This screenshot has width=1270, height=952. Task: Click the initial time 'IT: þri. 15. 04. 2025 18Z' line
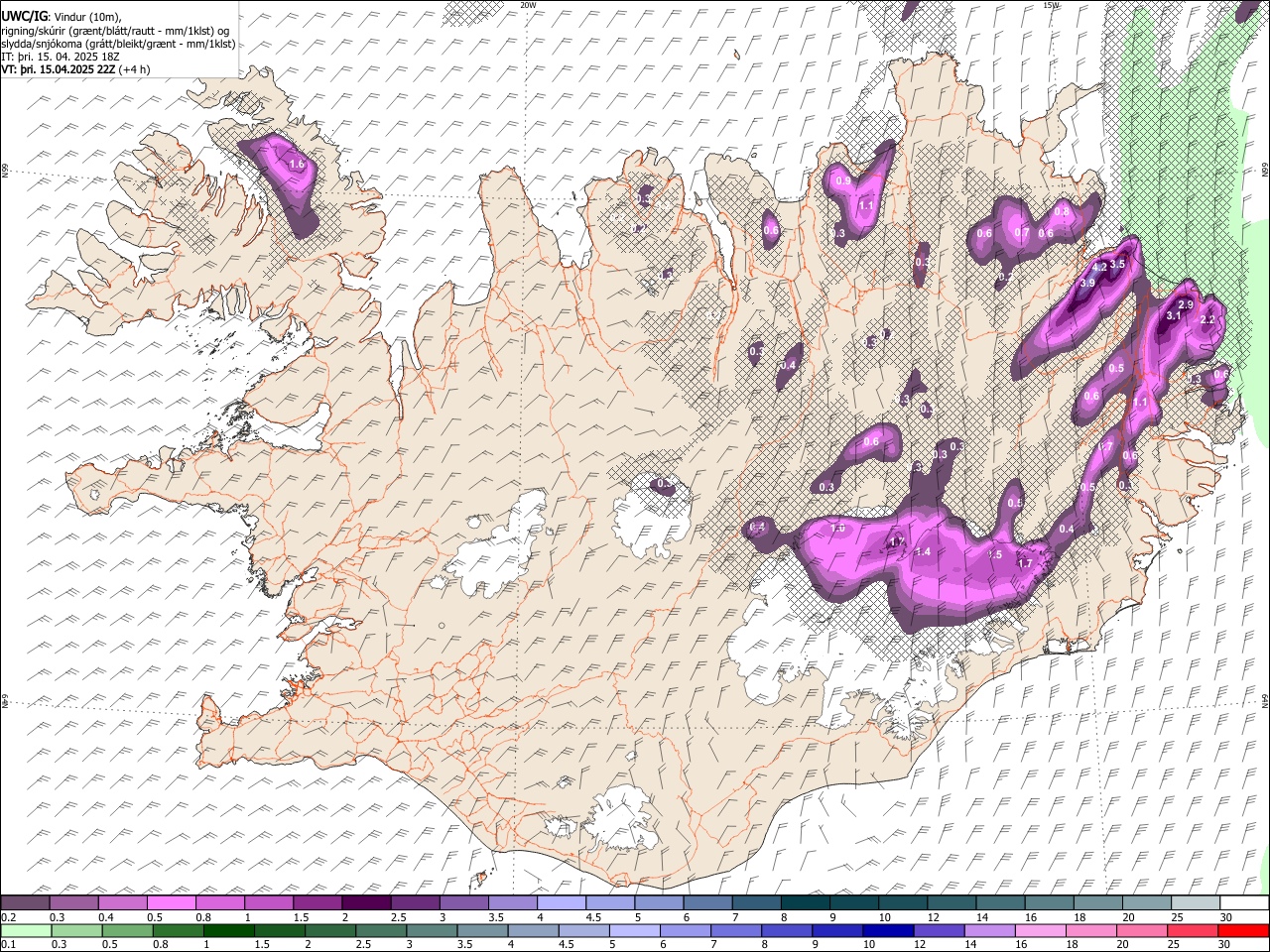pyautogui.click(x=62, y=57)
